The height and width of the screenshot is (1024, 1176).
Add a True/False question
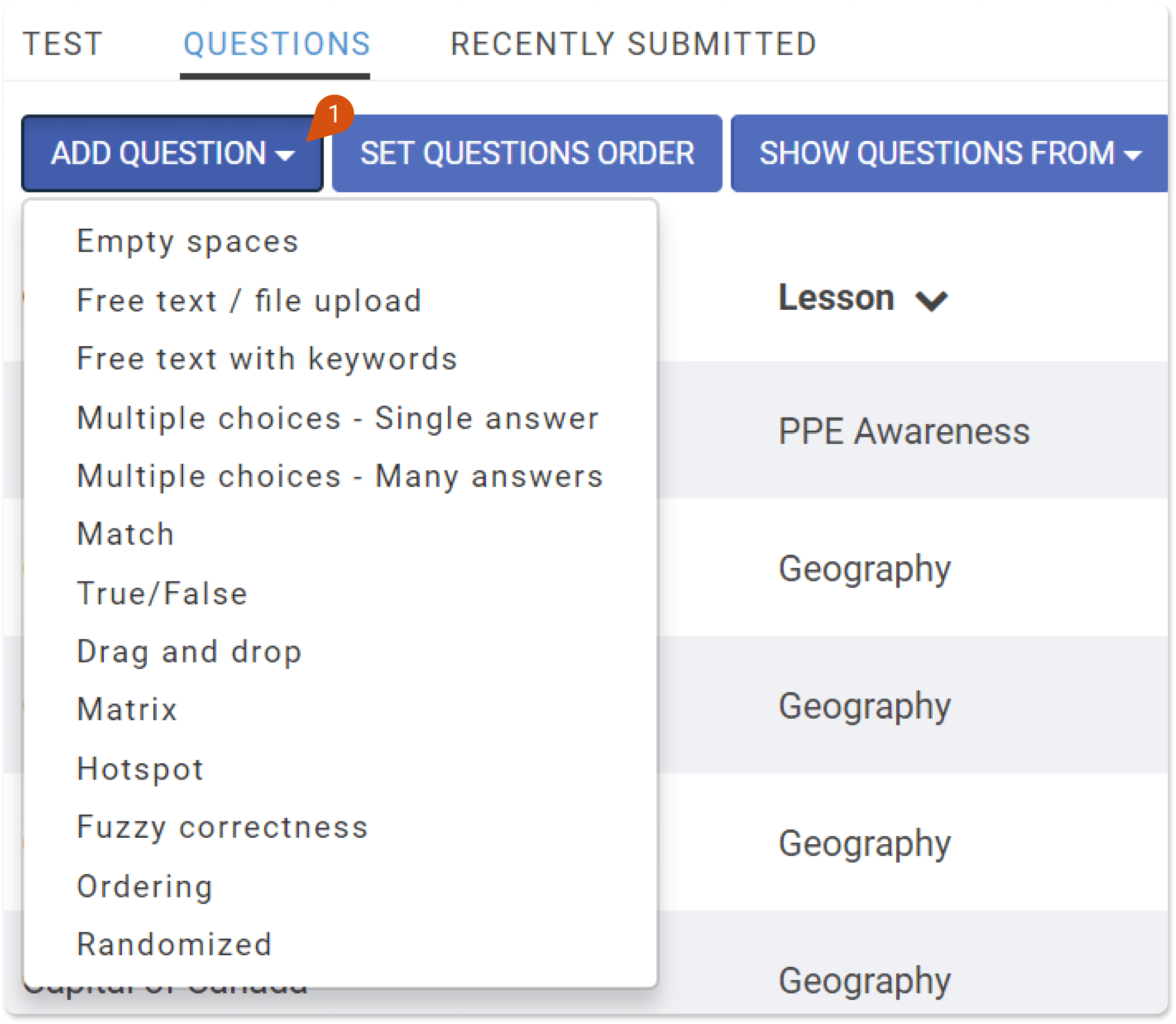point(162,593)
